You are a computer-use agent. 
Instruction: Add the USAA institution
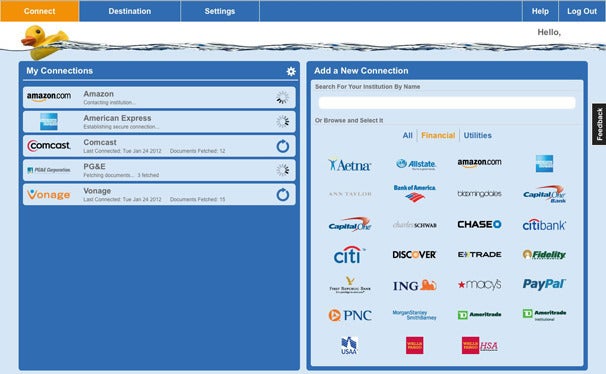point(349,345)
